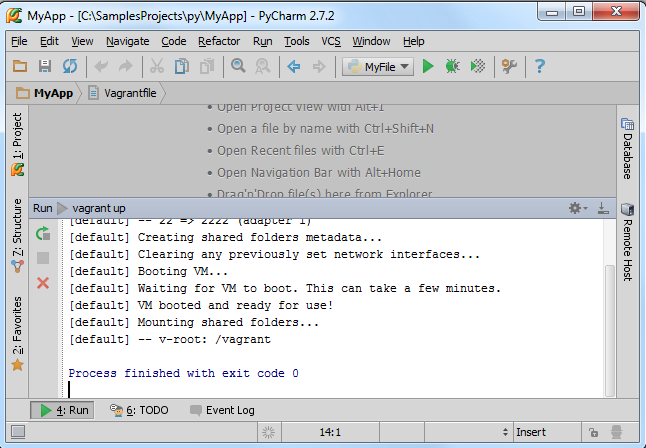
Task: Open the blue Help question mark
Action: click(x=539, y=66)
